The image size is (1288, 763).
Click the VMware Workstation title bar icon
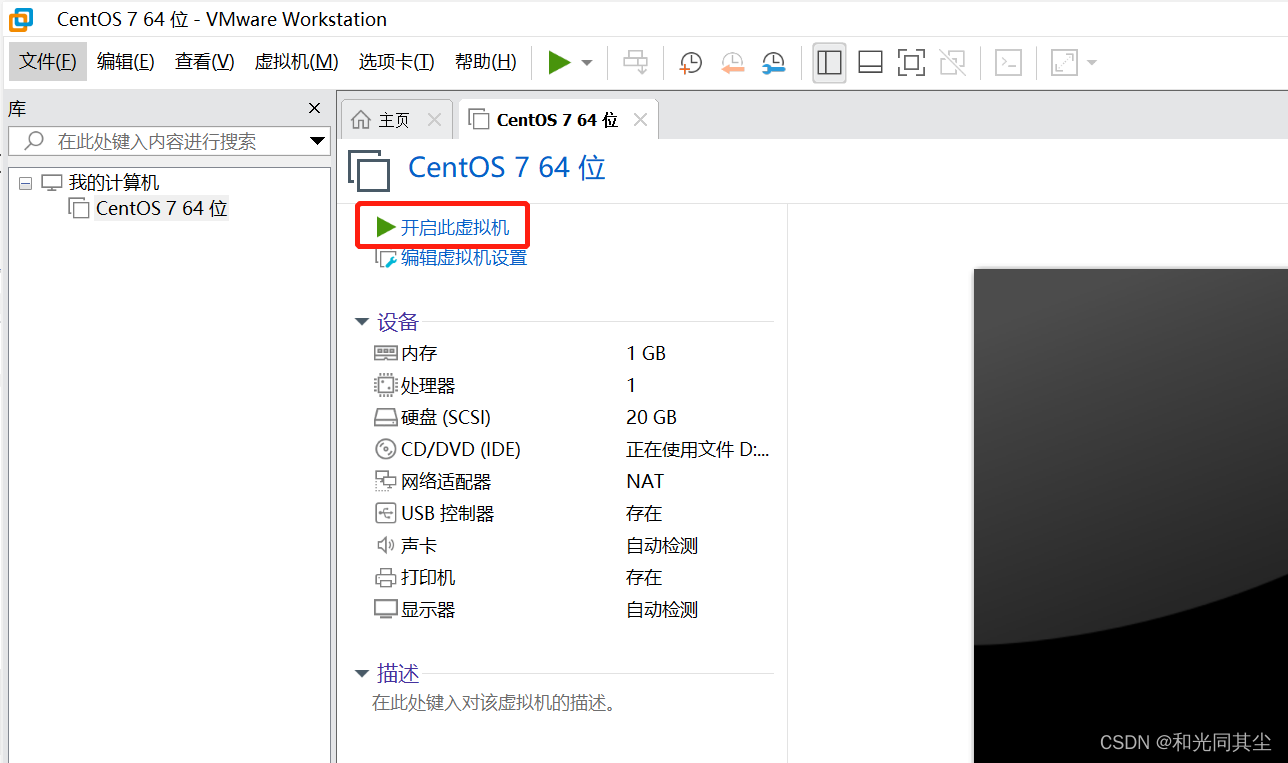point(20,18)
